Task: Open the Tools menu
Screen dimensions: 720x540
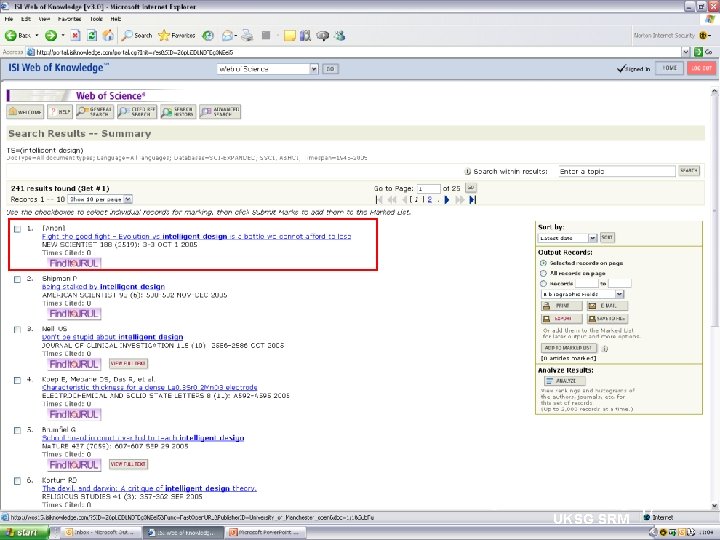Action: coord(96,19)
